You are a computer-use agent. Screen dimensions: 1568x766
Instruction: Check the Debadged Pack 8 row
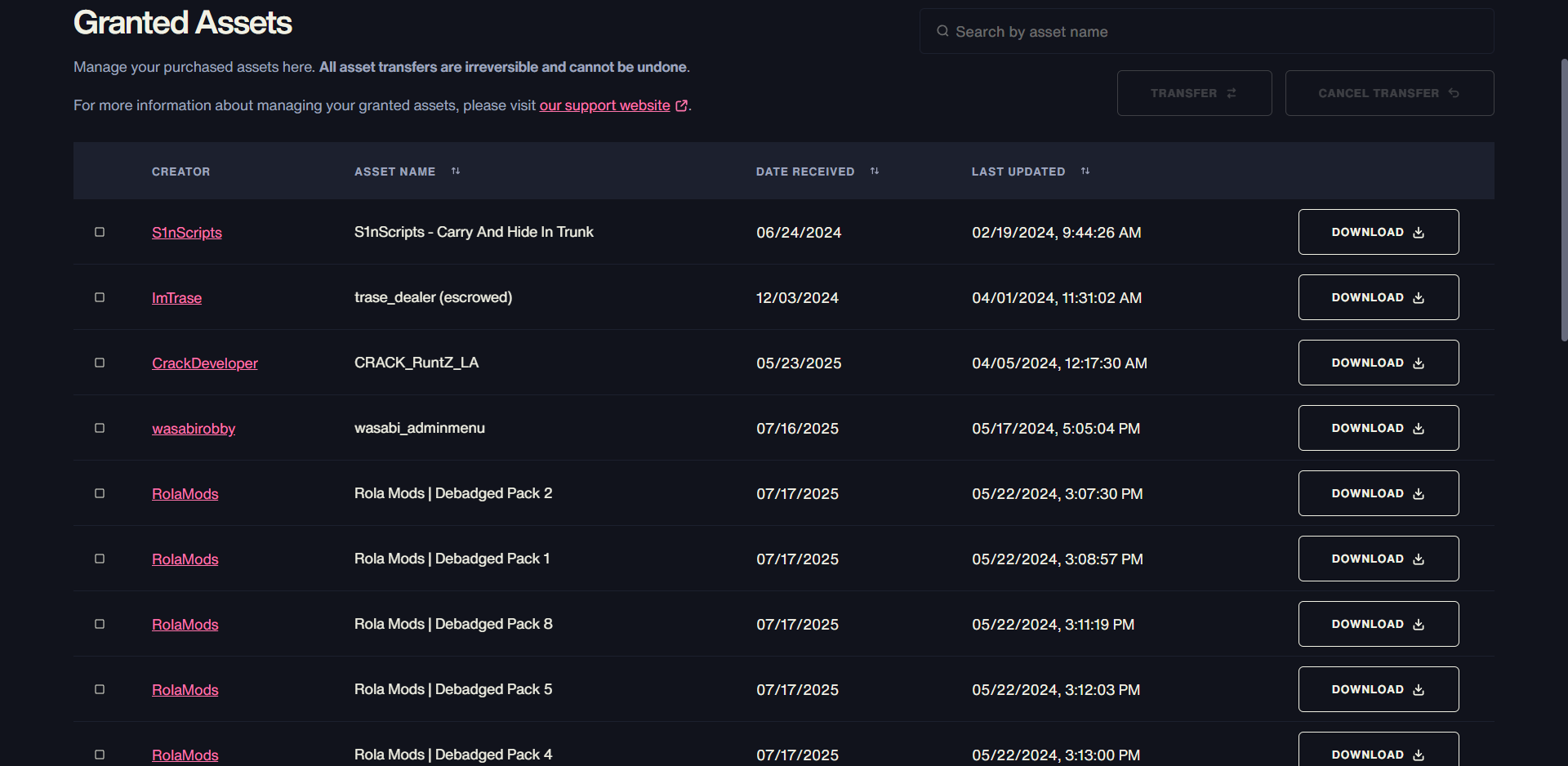coord(100,624)
